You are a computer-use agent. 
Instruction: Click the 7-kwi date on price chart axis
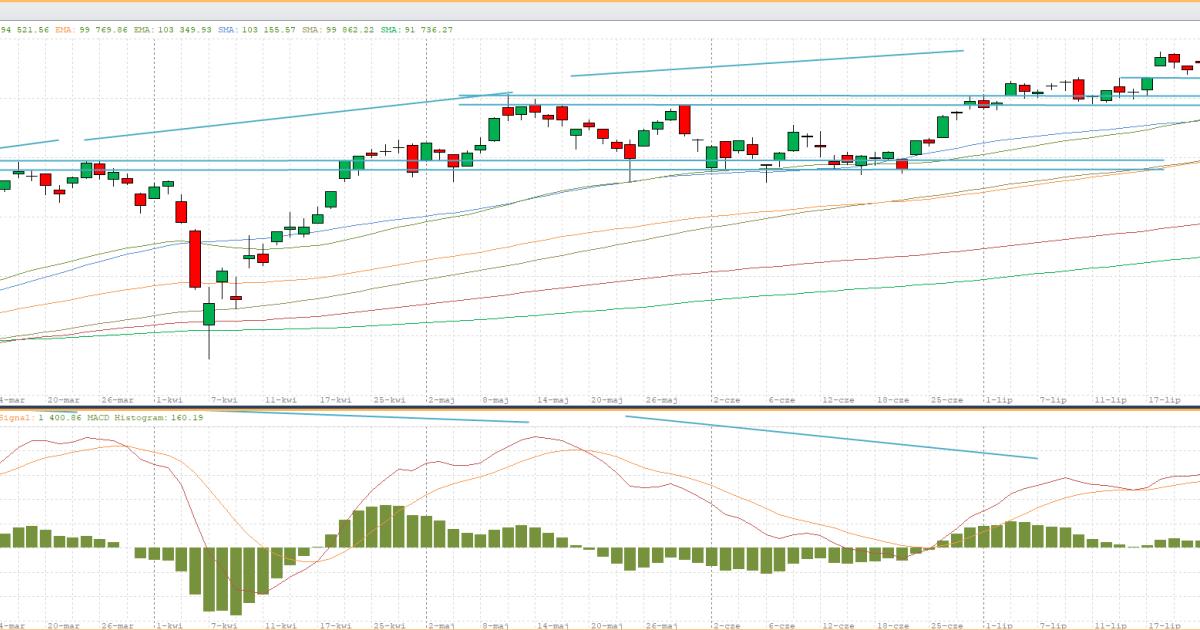click(x=223, y=400)
